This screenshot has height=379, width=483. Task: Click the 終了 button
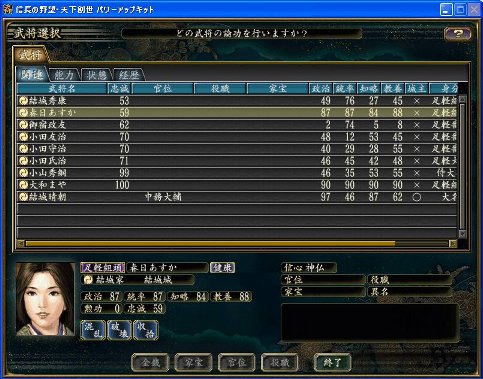coord(332,362)
